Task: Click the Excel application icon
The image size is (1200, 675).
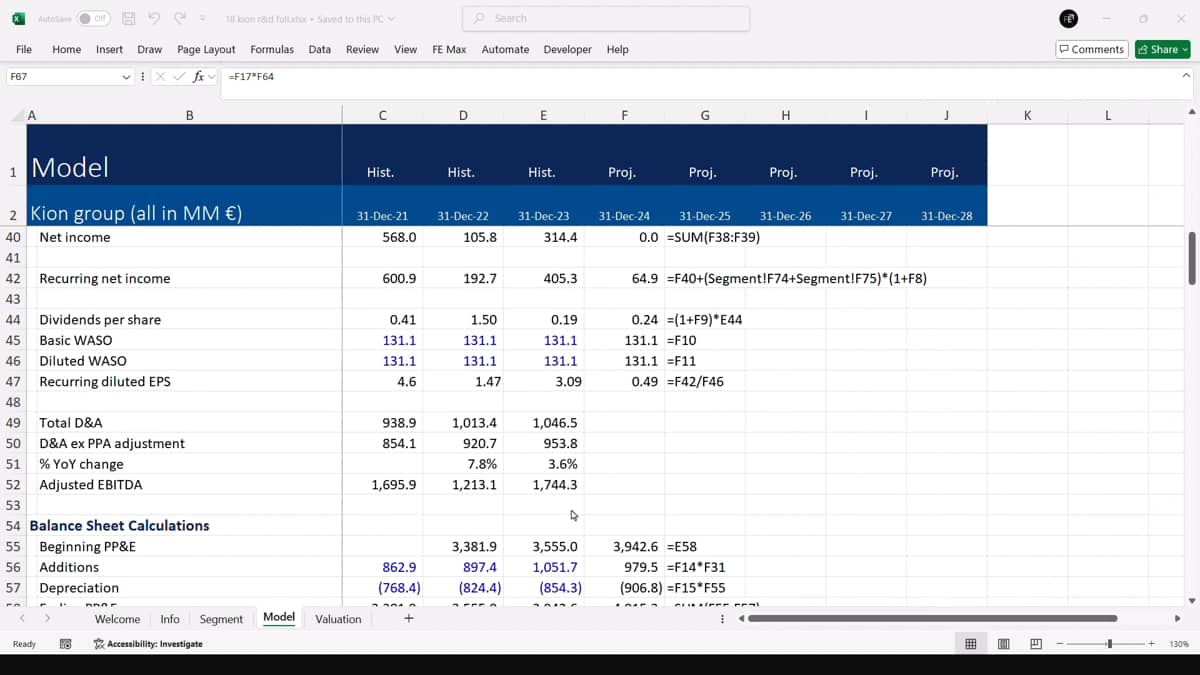Action: coord(18,18)
